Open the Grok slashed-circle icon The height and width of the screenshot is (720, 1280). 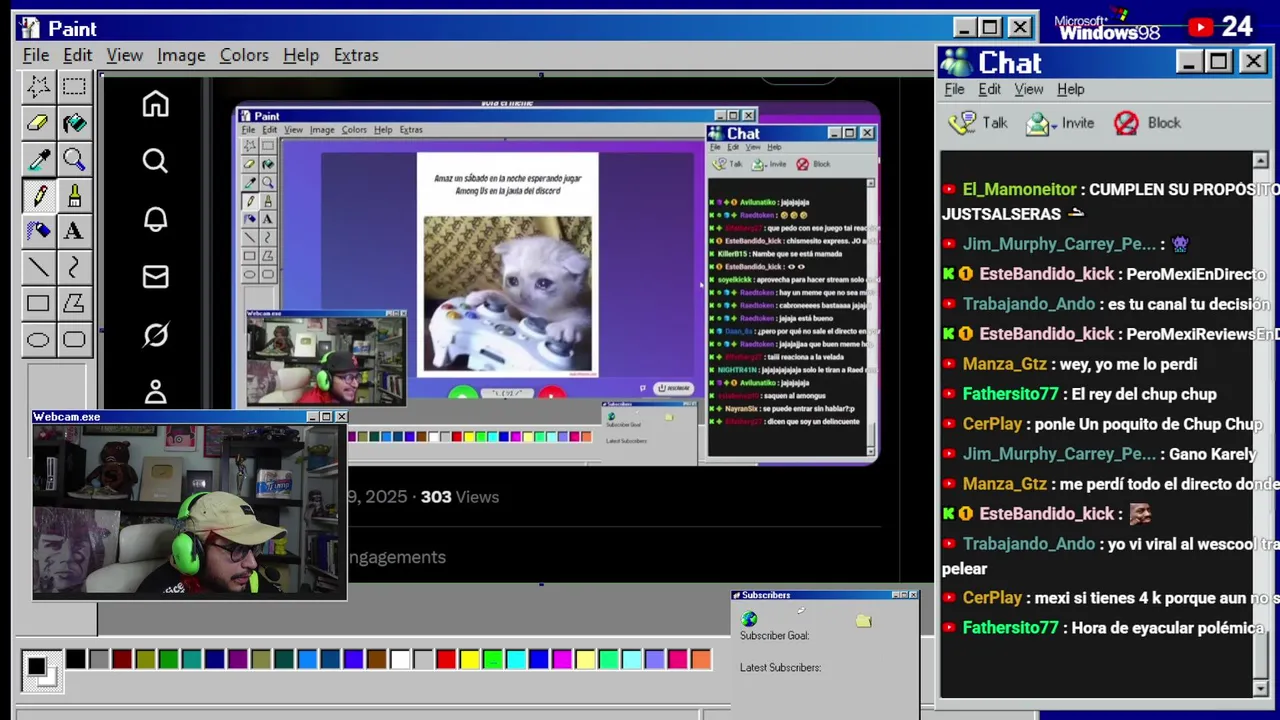(x=155, y=334)
